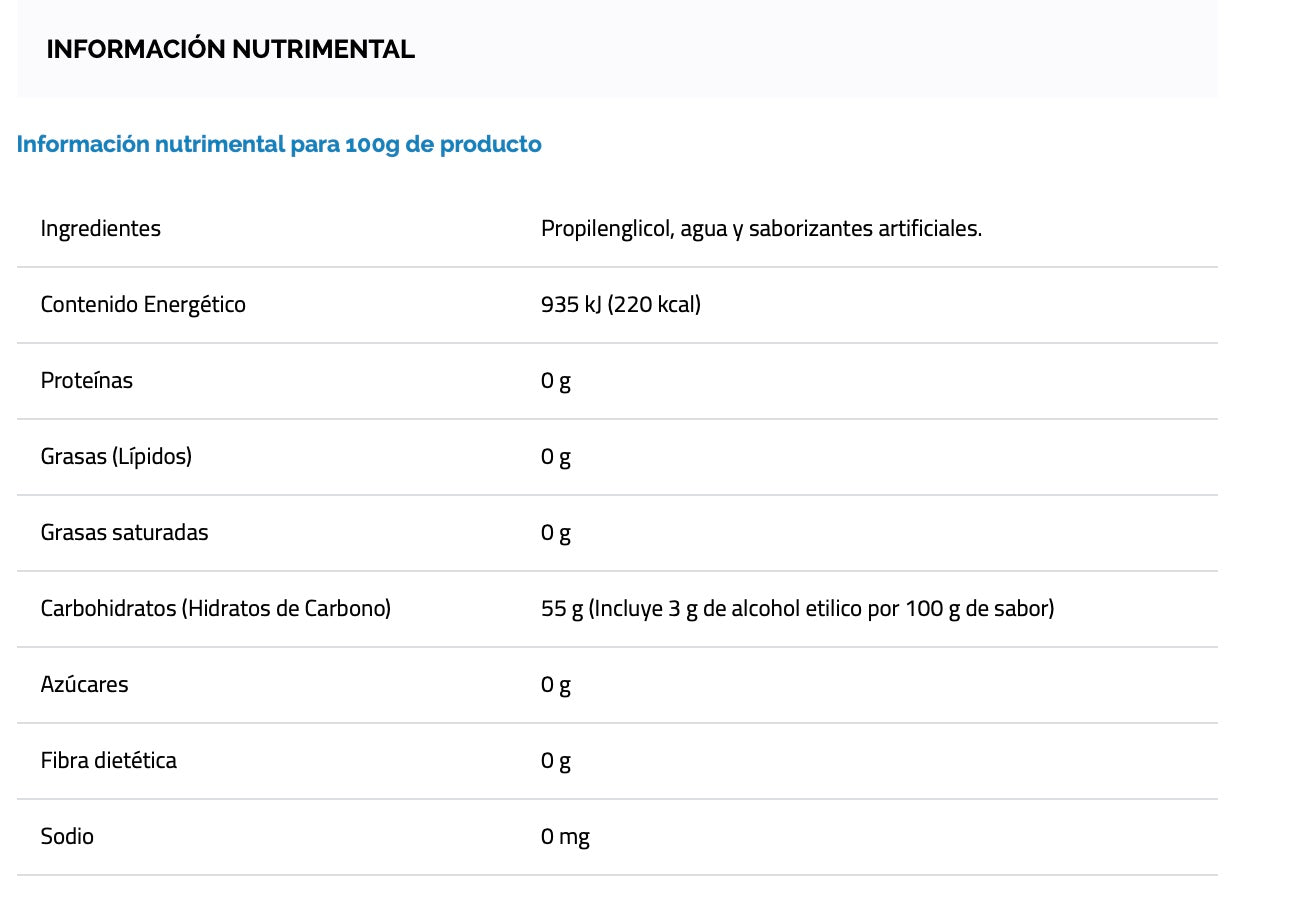This screenshot has width=1300, height=900.
Task: Click the '0 g' value for Azúcares
Action: 555,684
